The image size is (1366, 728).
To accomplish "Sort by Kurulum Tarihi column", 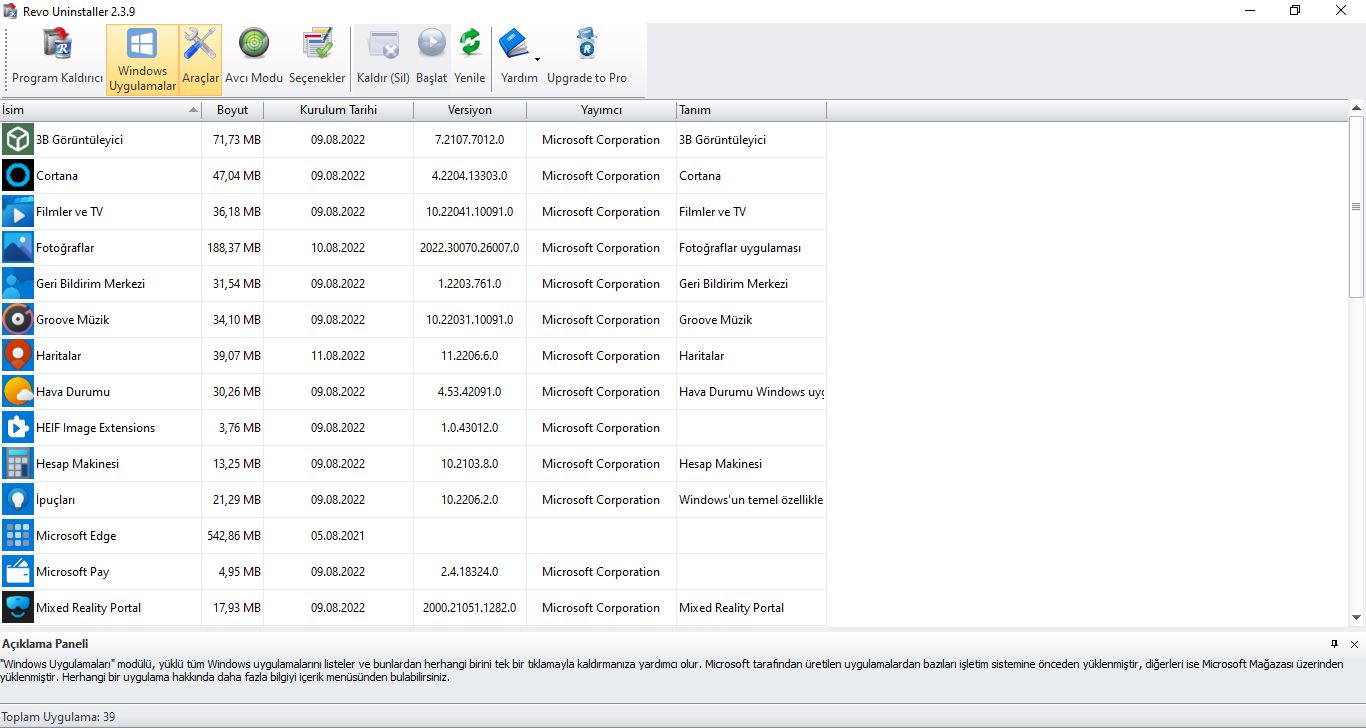I will (338, 110).
